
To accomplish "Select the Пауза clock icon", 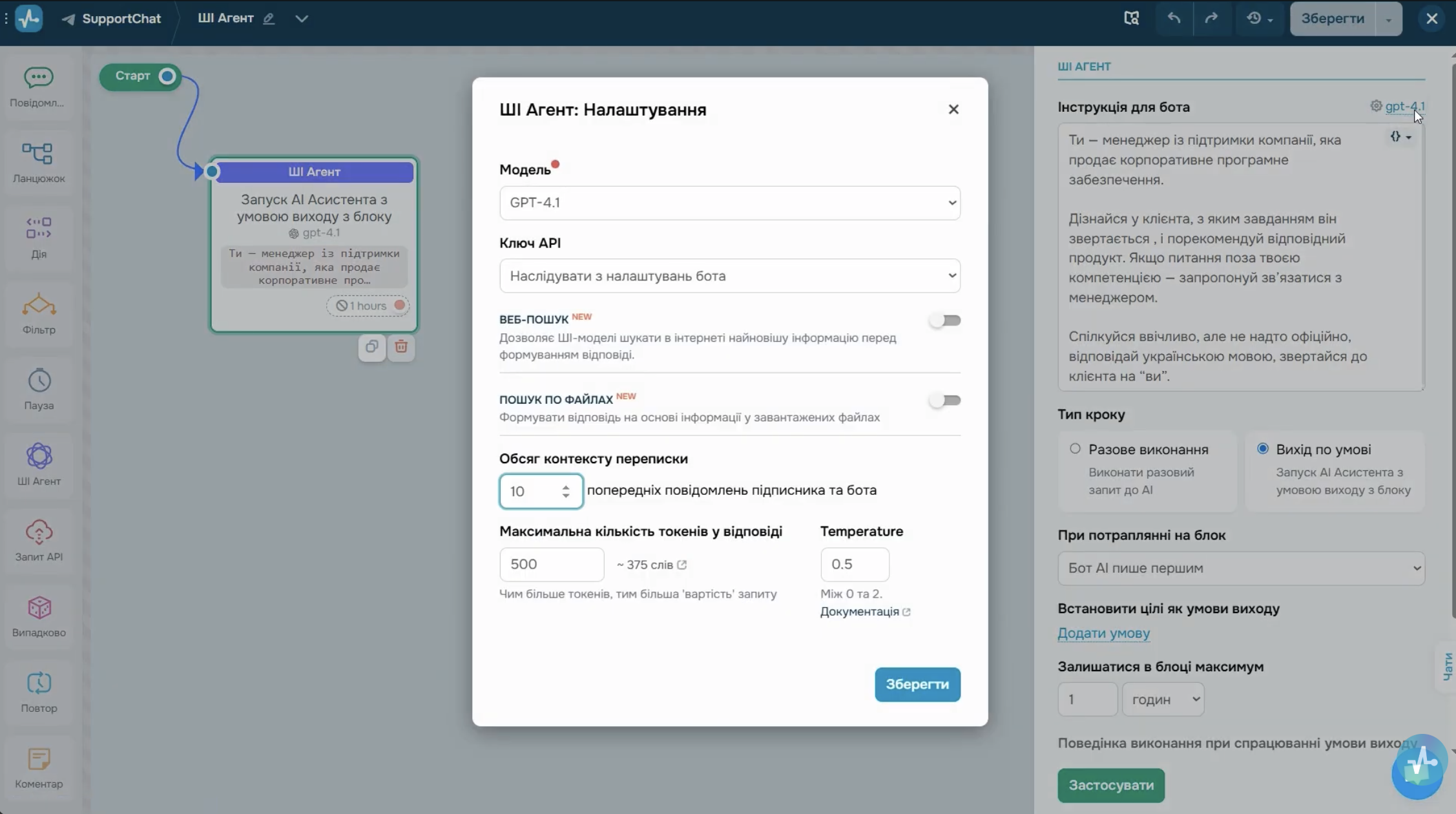I will (x=39, y=381).
